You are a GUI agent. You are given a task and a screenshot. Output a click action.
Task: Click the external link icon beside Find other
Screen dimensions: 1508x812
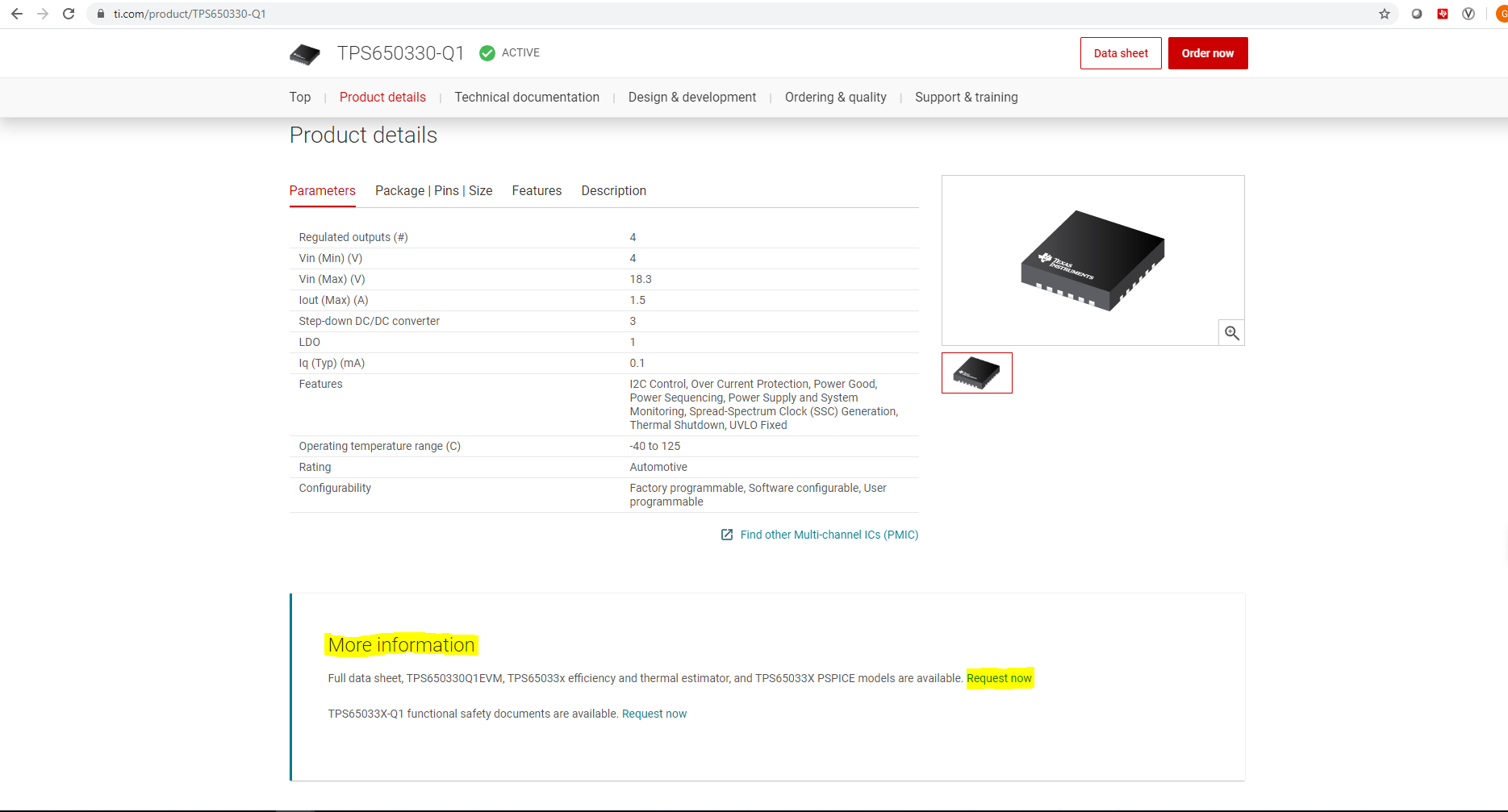(x=727, y=535)
